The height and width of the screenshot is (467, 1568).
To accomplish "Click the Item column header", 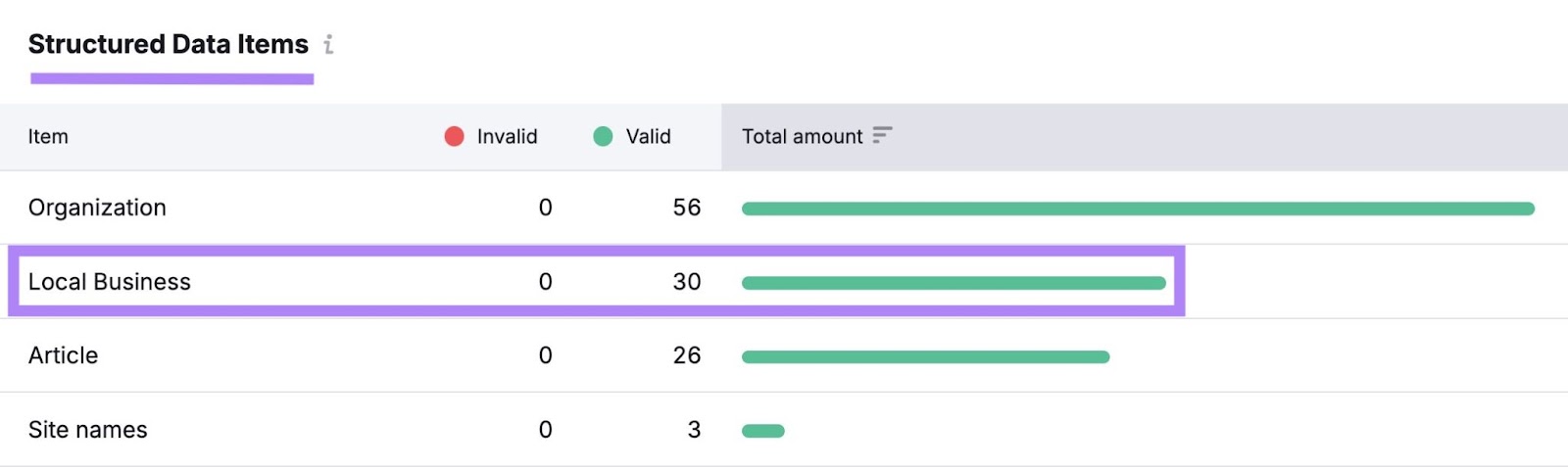I will 48,136.
